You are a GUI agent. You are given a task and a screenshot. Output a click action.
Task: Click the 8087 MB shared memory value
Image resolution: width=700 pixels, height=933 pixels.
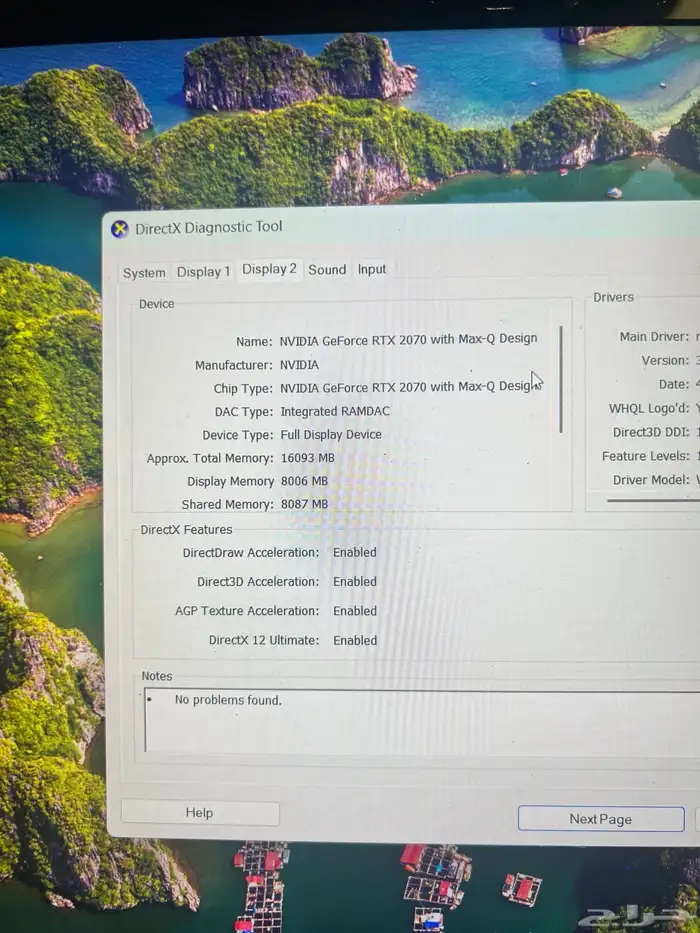pos(304,504)
